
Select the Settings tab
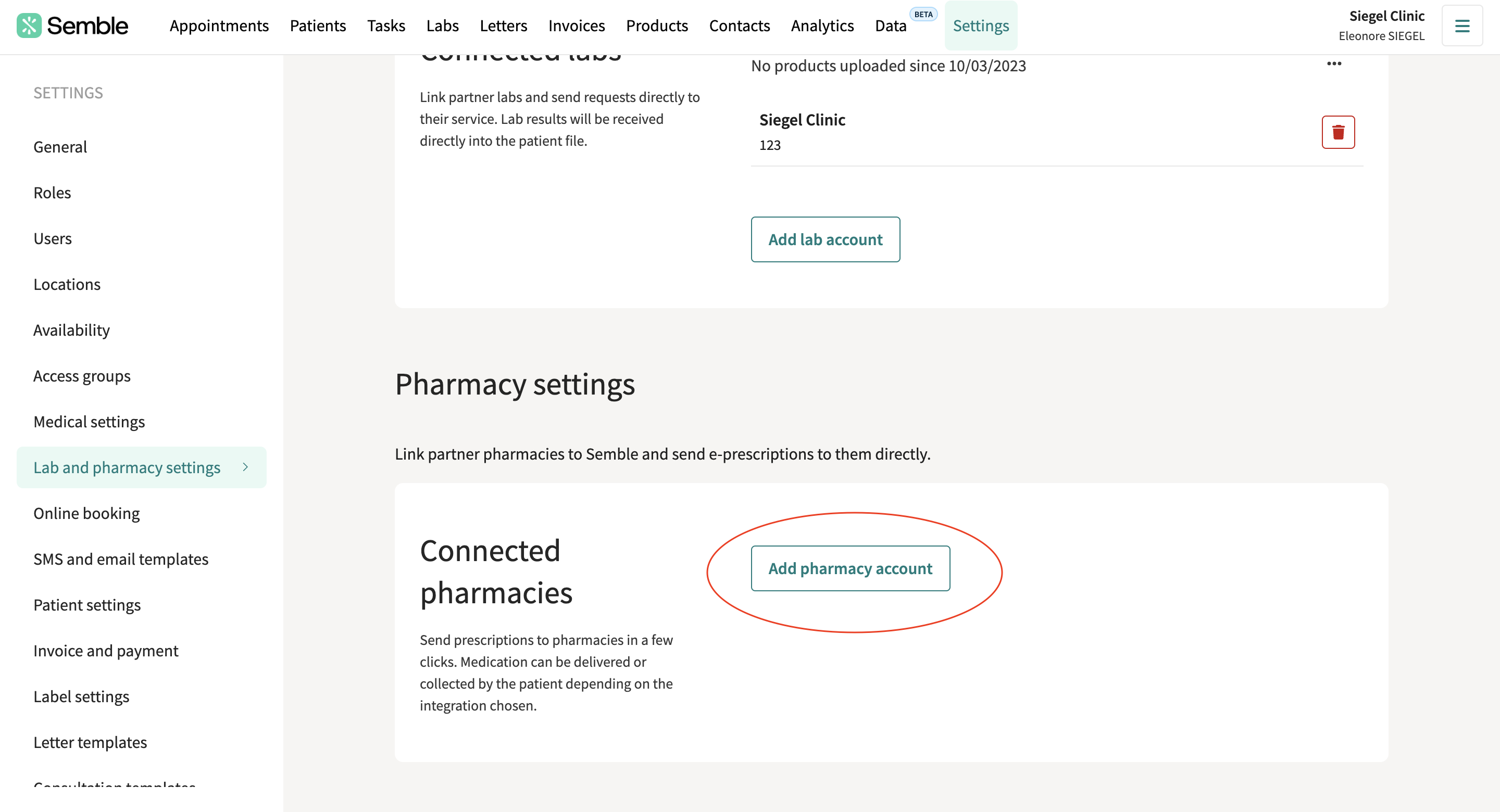[981, 26]
